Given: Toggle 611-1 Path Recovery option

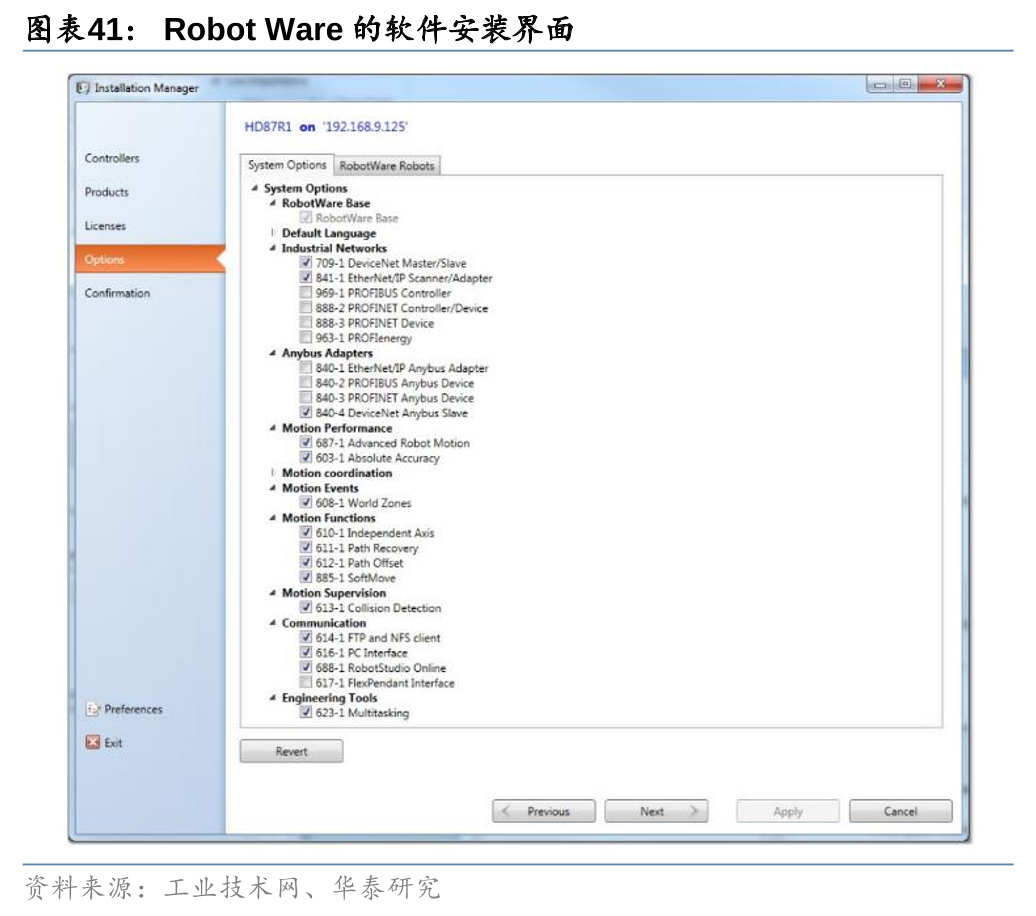Looking at the screenshot, I should pyautogui.click(x=305, y=547).
